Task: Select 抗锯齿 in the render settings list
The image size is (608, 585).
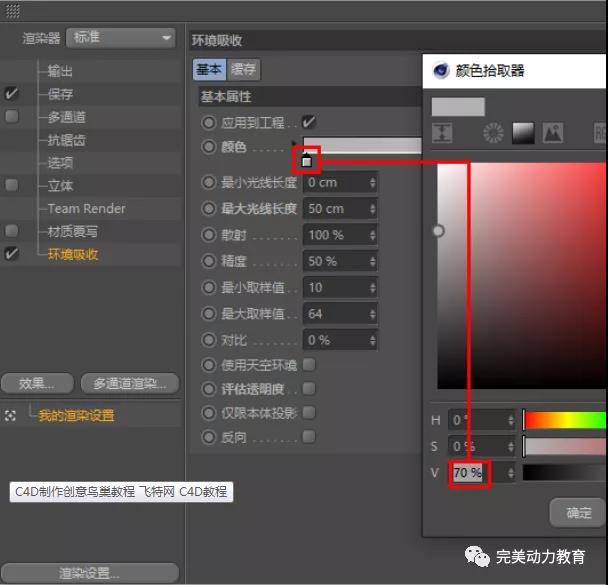Action: pos(67,140)
